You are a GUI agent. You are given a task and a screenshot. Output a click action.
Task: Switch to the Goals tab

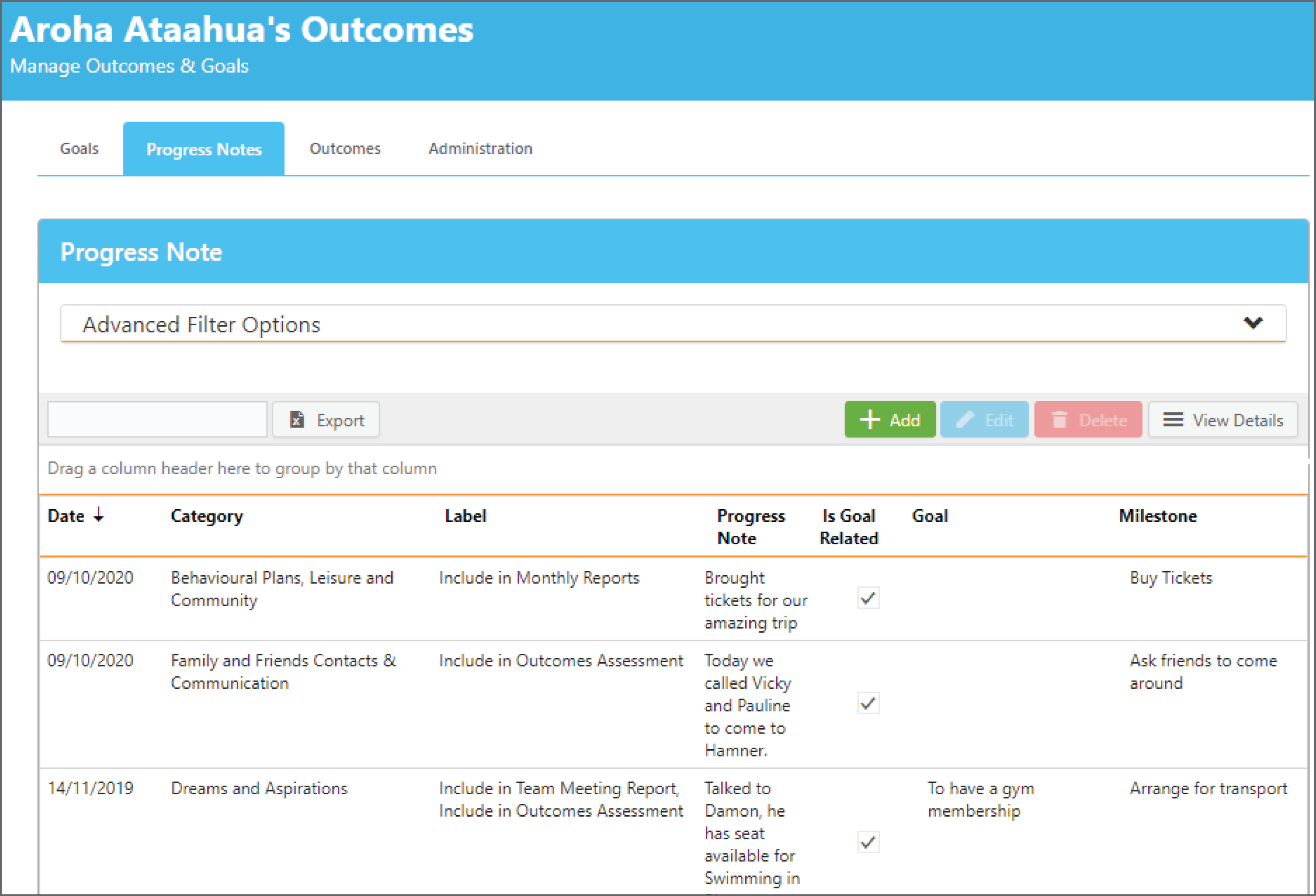79,149
